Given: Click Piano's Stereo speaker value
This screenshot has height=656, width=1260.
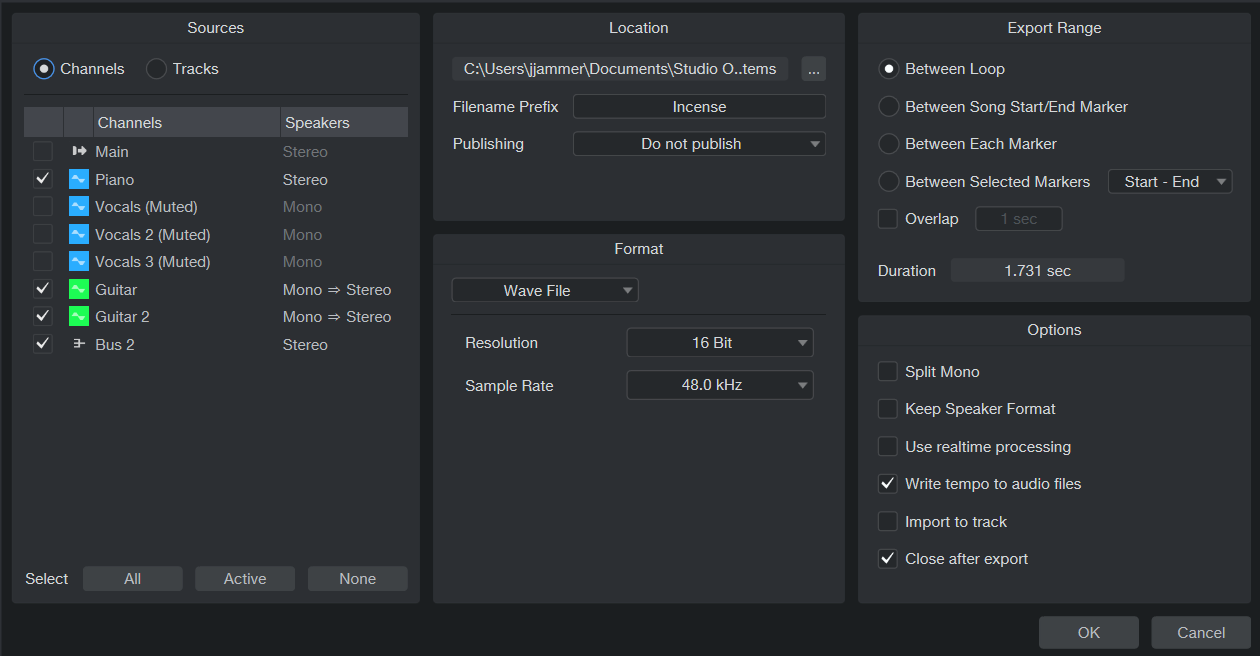Looking at the screenshot, I should pyautogui.click(x=305, y=180).
